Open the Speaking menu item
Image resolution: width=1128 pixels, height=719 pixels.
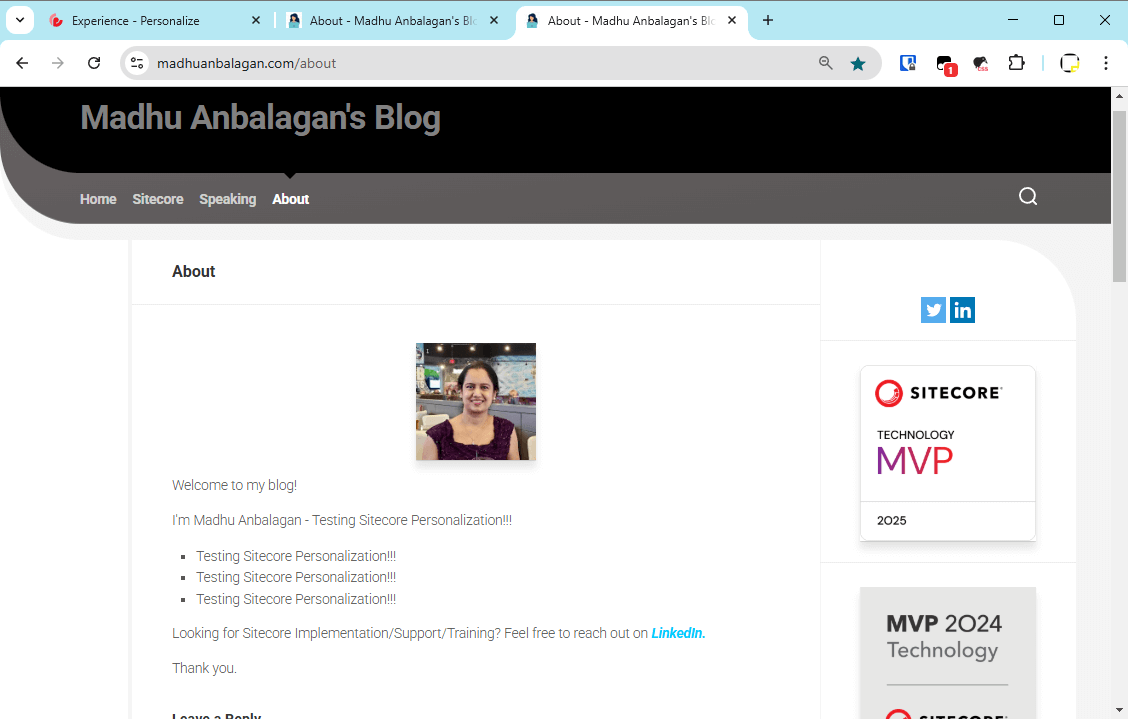coord(227,199)
